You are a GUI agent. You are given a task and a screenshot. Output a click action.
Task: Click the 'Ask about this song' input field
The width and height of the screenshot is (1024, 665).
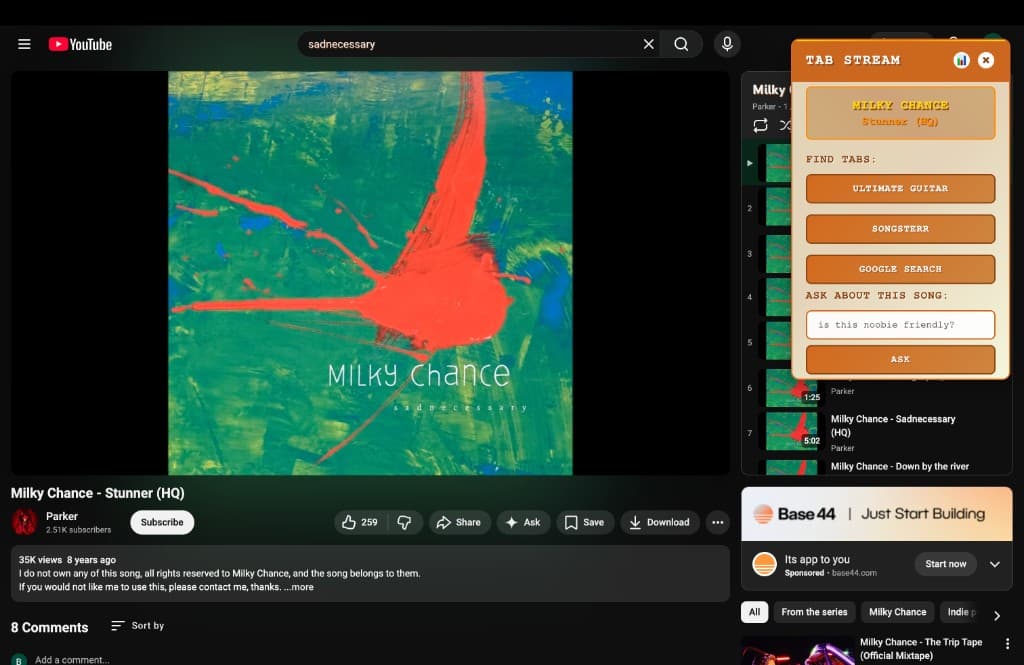click(x=900, y=325)
